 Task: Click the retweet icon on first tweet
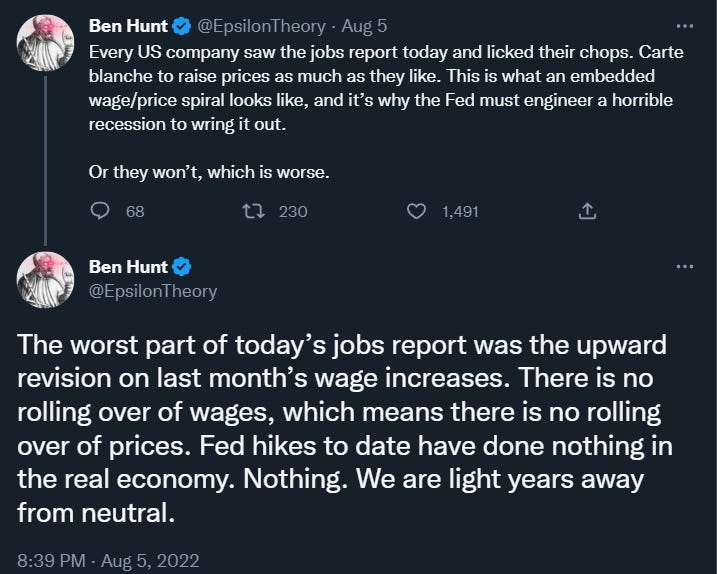tap(252, 211)
